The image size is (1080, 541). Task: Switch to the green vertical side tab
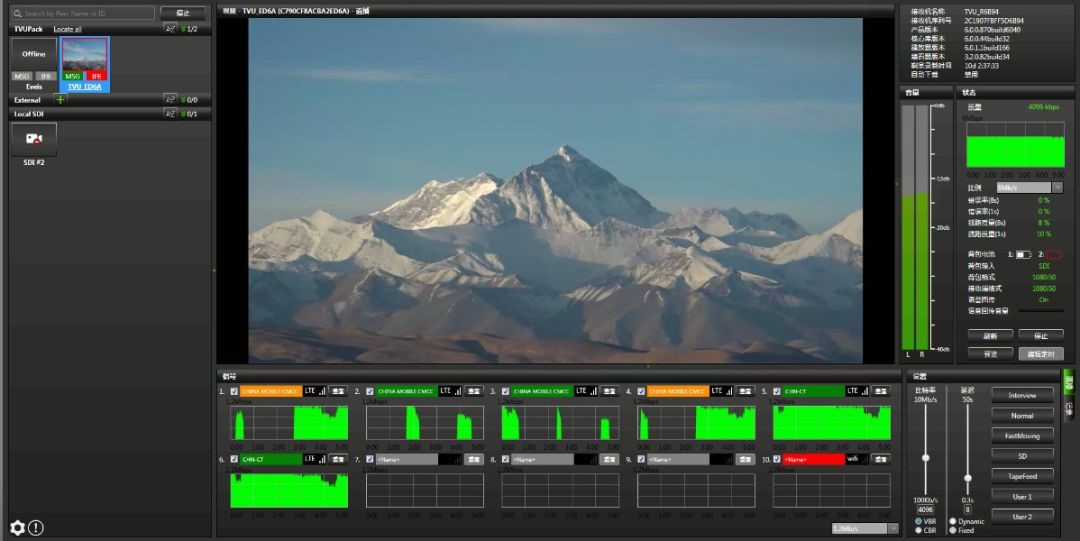point(1067,380)
